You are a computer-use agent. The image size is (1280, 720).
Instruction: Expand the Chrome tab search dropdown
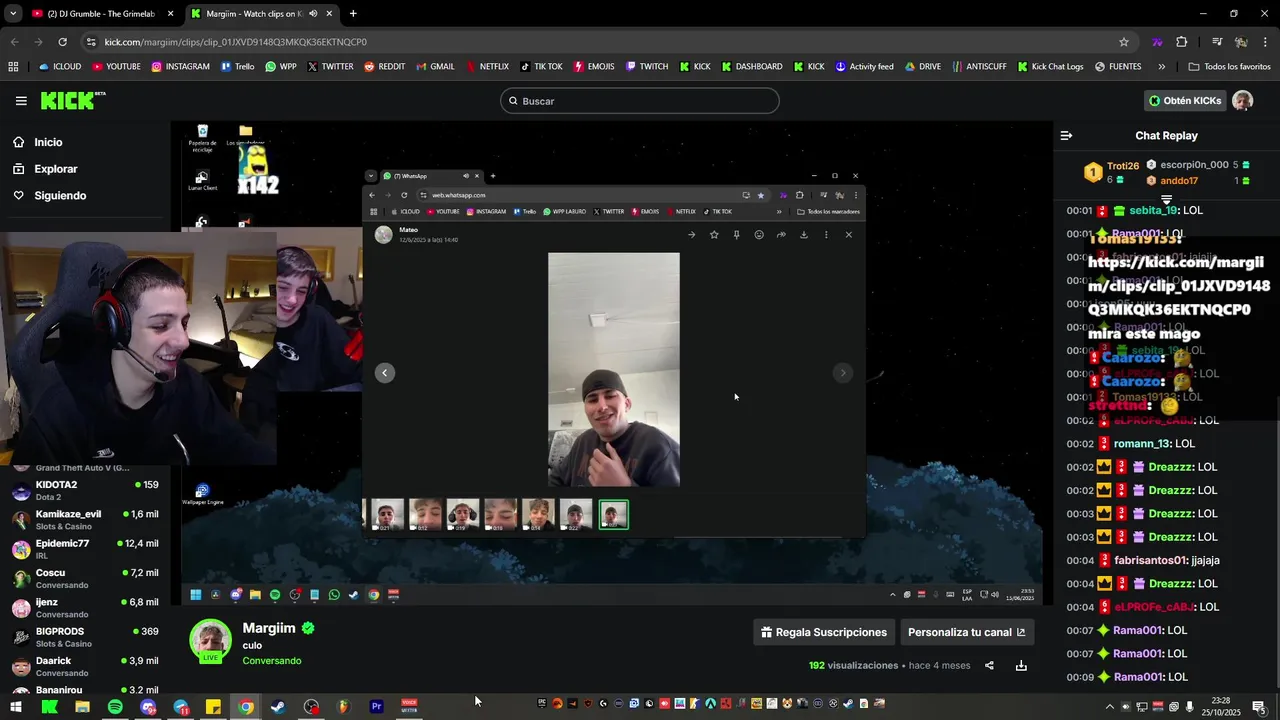tap(13, 14)
